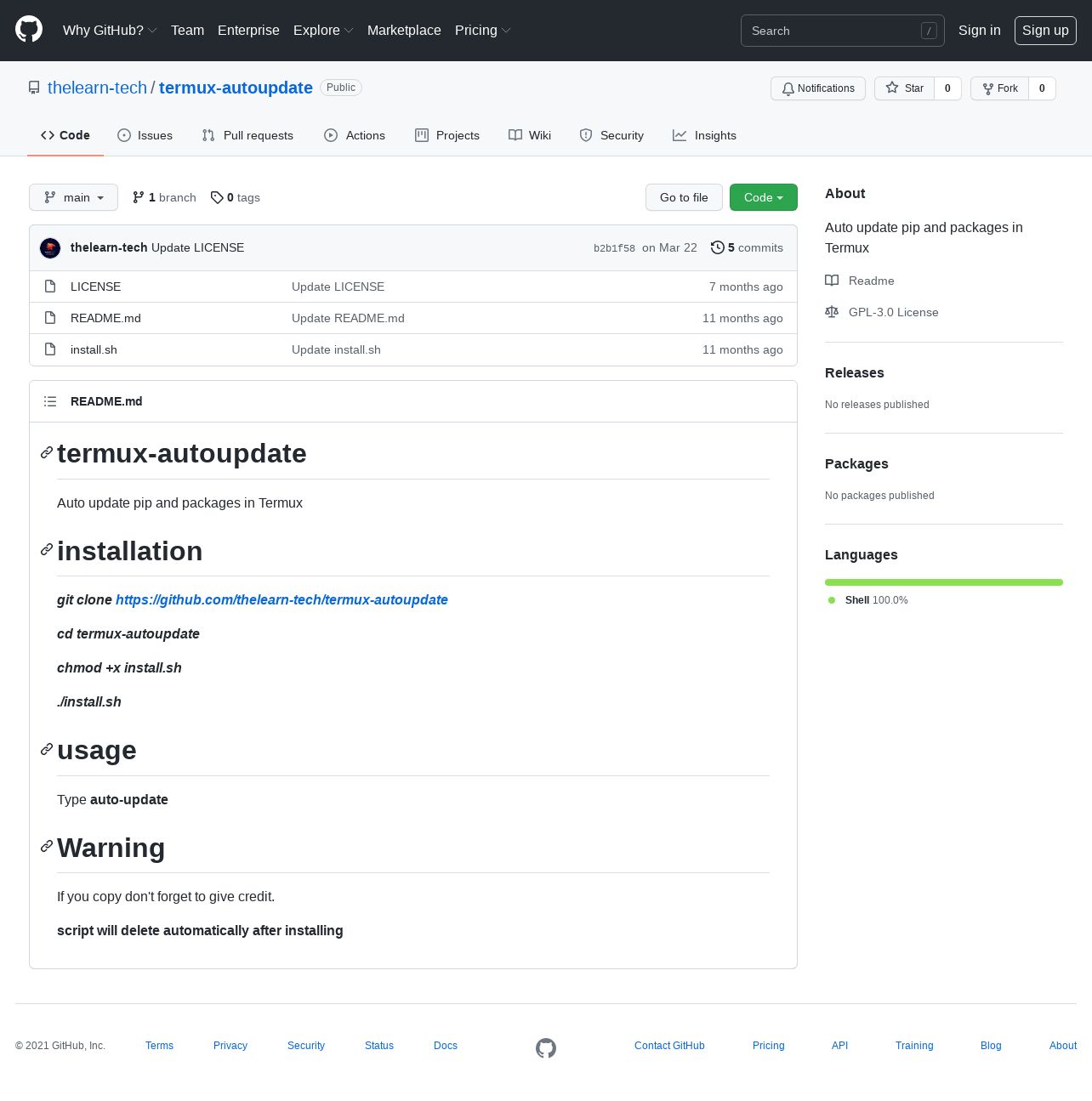Open the termux-autoupdate repository title link
Viewport: 1092px width, 1101px height.
tap(236, 88)
